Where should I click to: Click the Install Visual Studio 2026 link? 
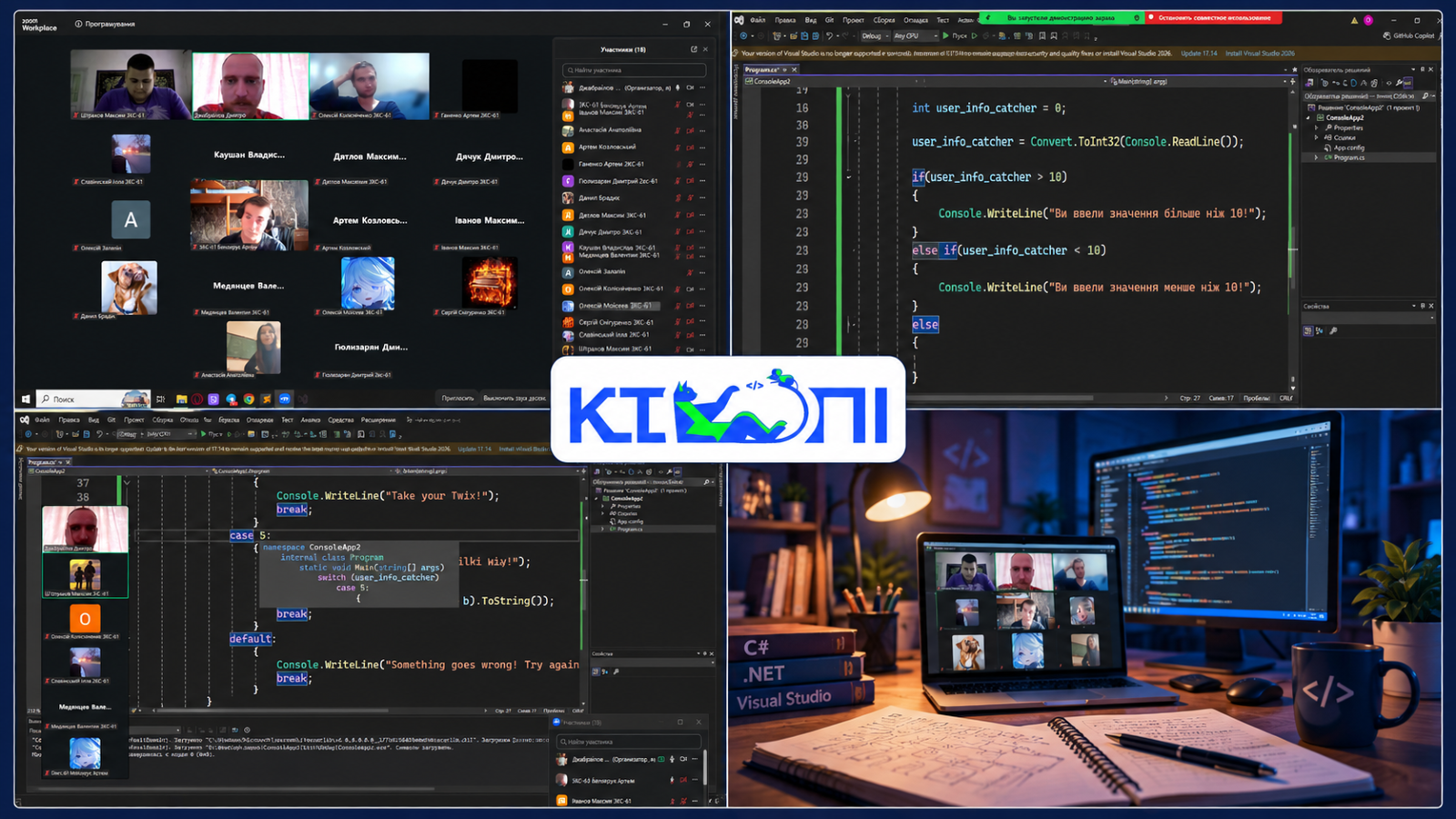tap(1259, 53)
